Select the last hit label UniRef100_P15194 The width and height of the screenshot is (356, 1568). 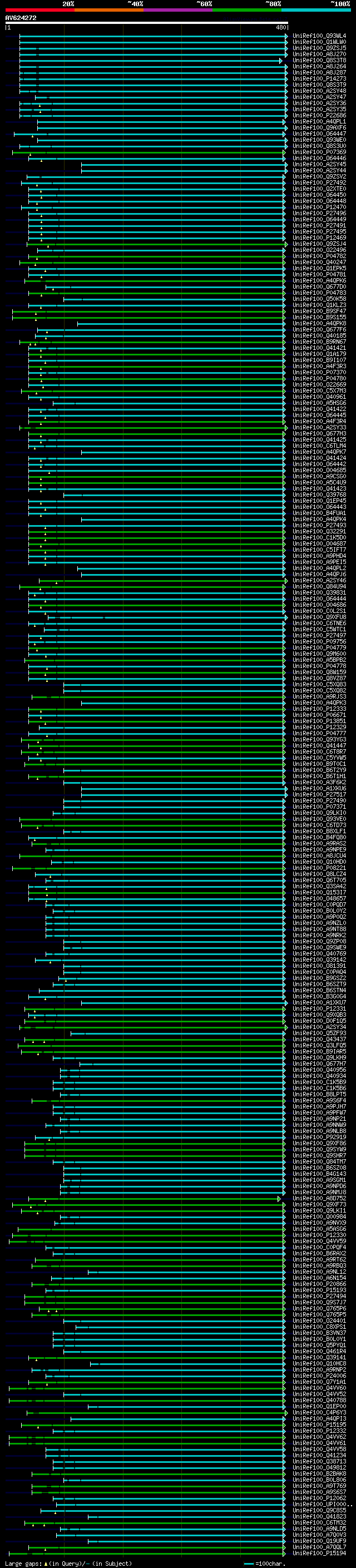[x=319, y=1554]
